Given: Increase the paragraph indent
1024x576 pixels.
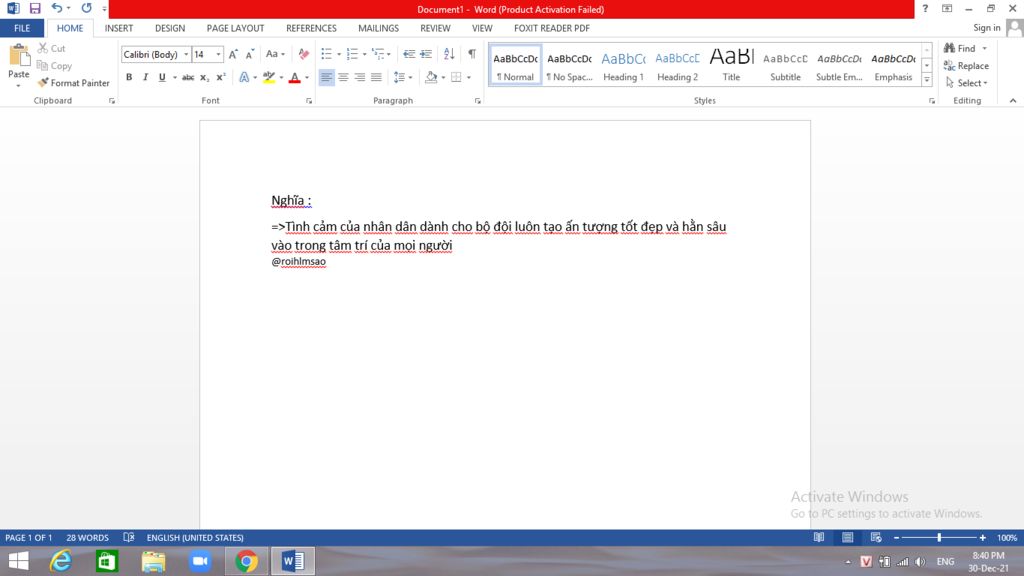Looking at the screenshot, I should coord(426,54).
